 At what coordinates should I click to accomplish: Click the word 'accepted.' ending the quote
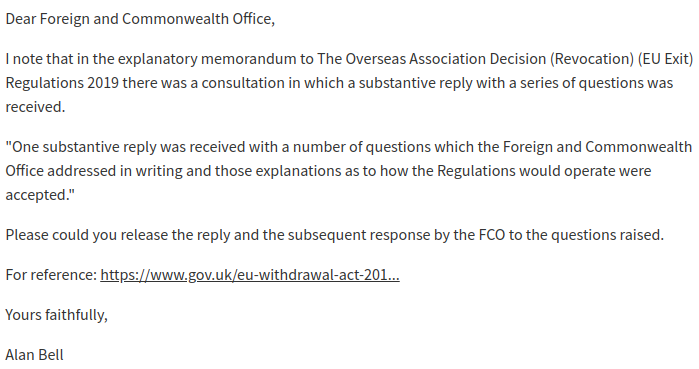tap(40, 195)
